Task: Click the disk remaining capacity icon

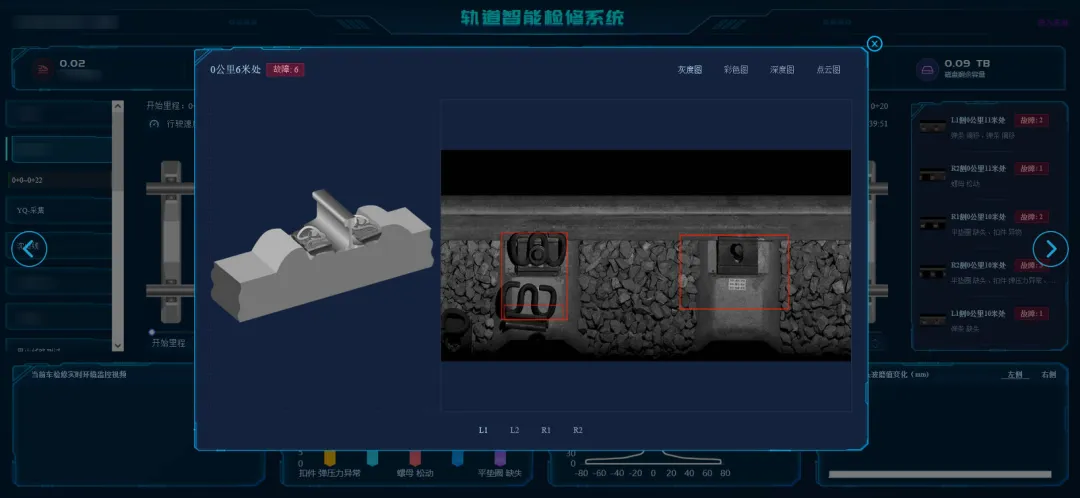Action: (926, 69)
